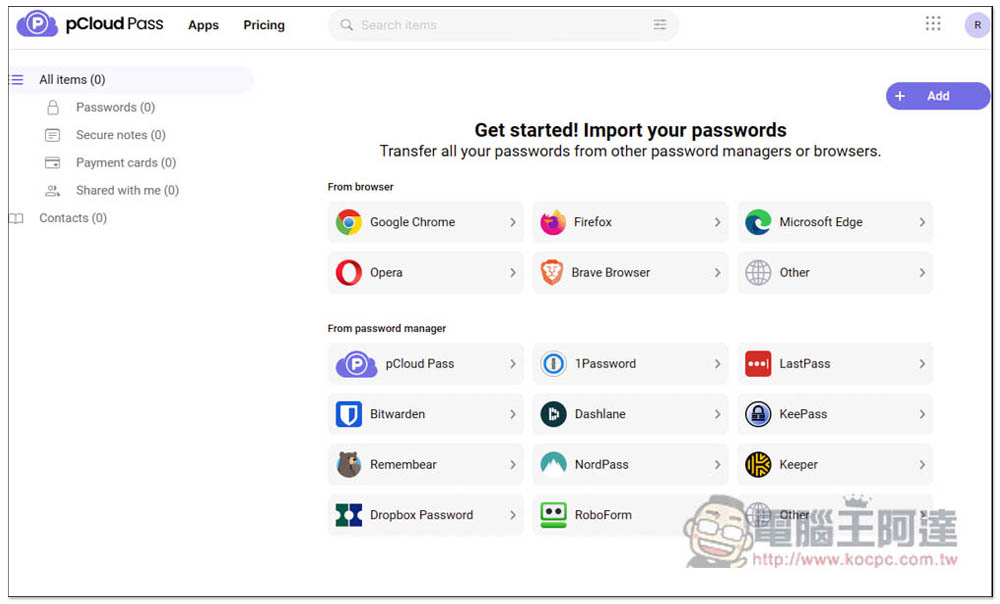This screenshot has width=1000, height=604.
Task: Open the Apps menu item
Action: tap(203, 25)
